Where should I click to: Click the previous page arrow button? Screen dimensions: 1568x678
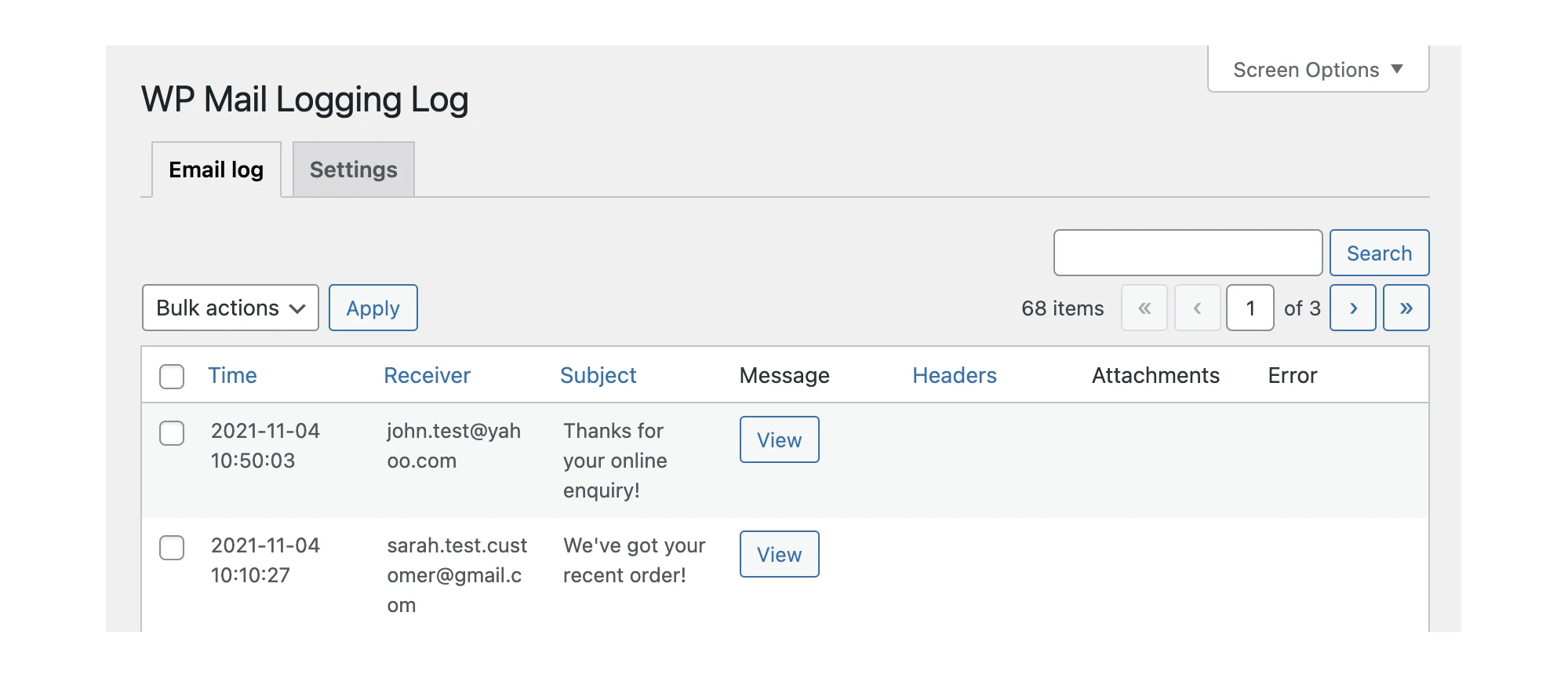tap(1197, 308)
